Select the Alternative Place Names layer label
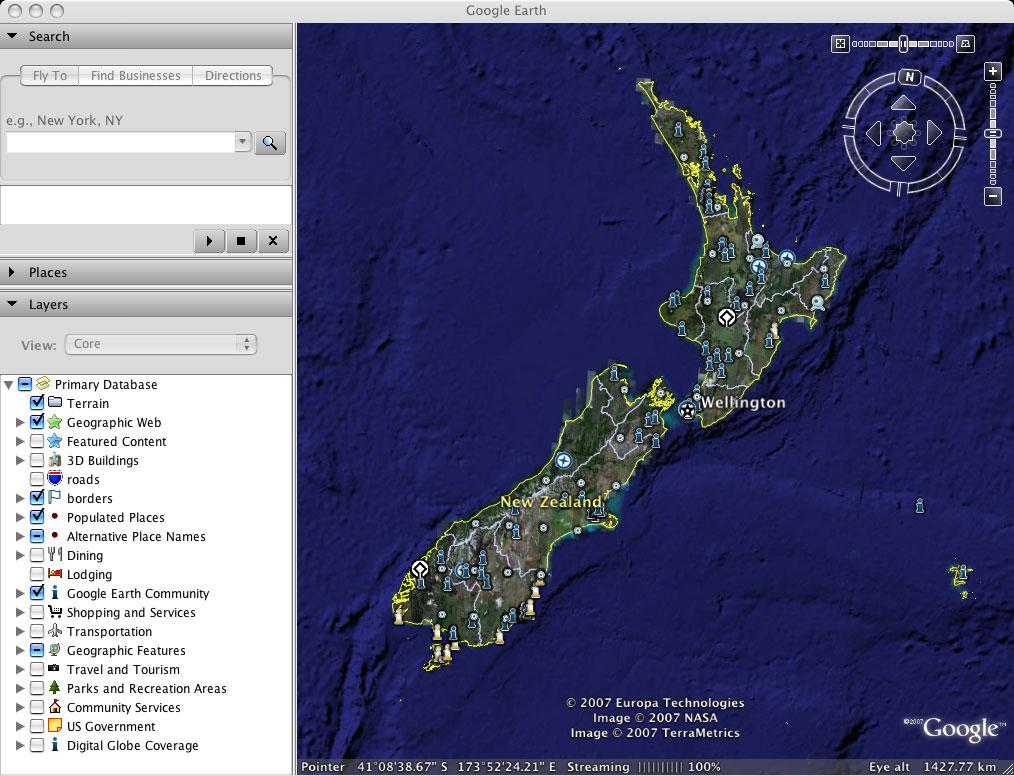 136,536
